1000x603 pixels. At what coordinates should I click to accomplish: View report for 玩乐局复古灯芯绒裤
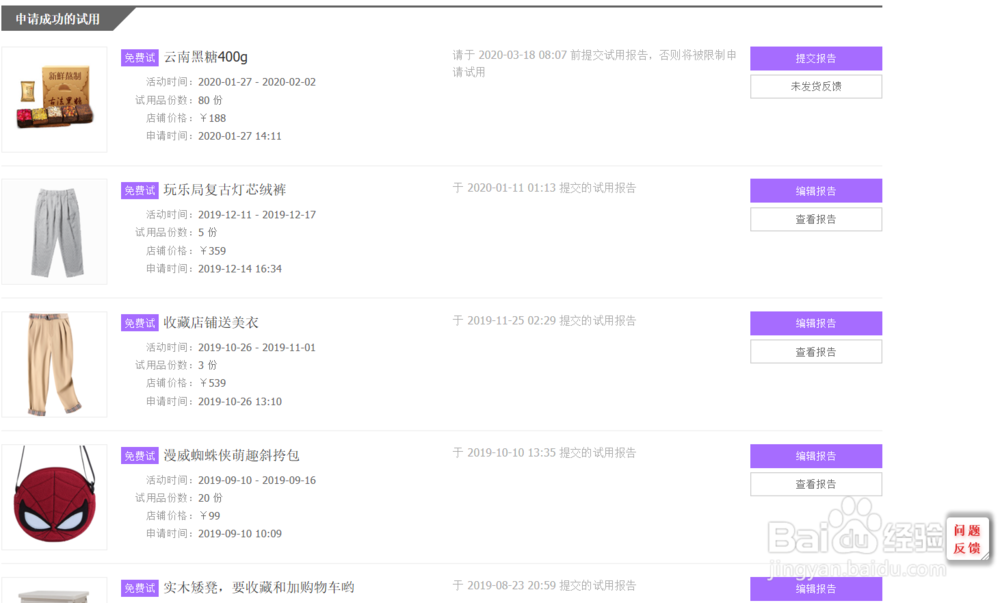point(816,219)
